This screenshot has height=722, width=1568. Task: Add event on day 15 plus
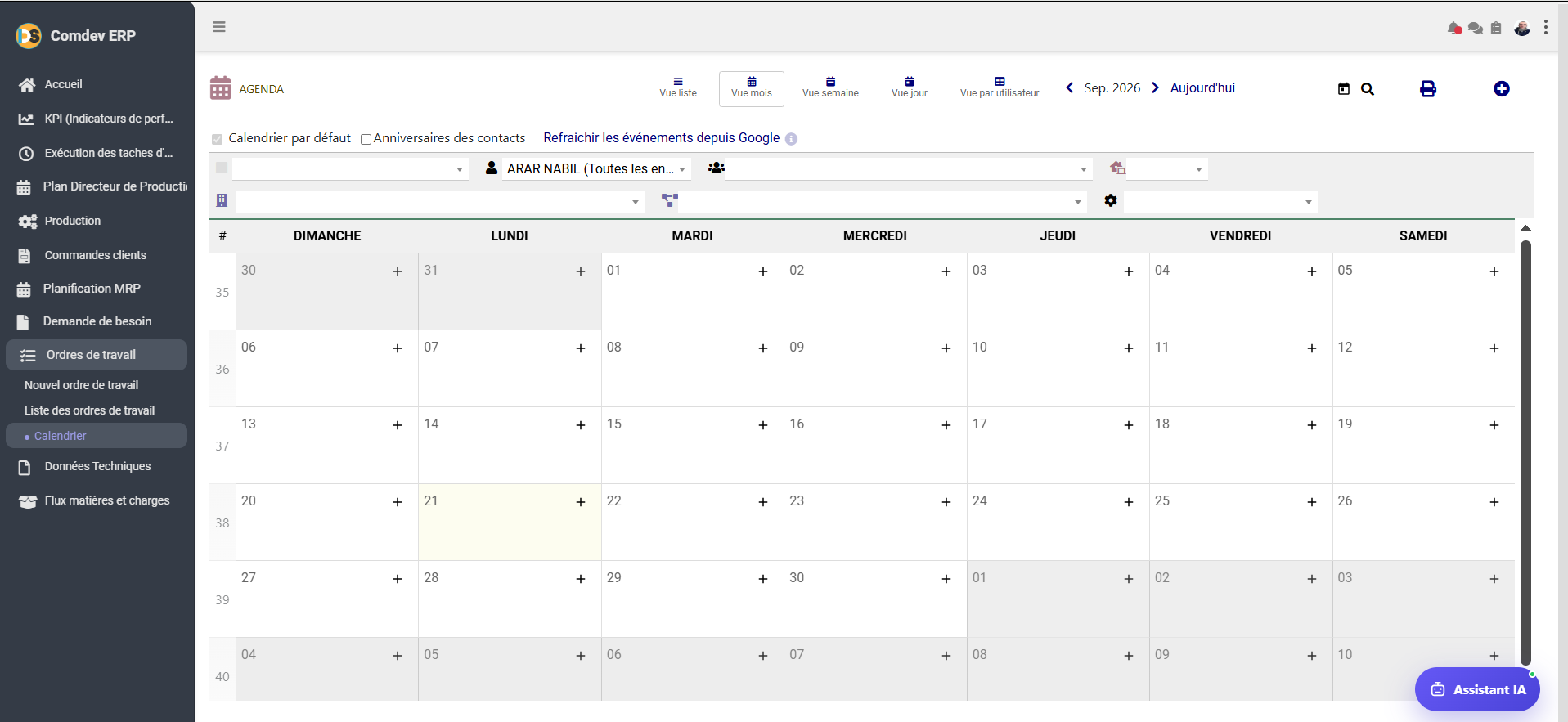click(763, 425)
